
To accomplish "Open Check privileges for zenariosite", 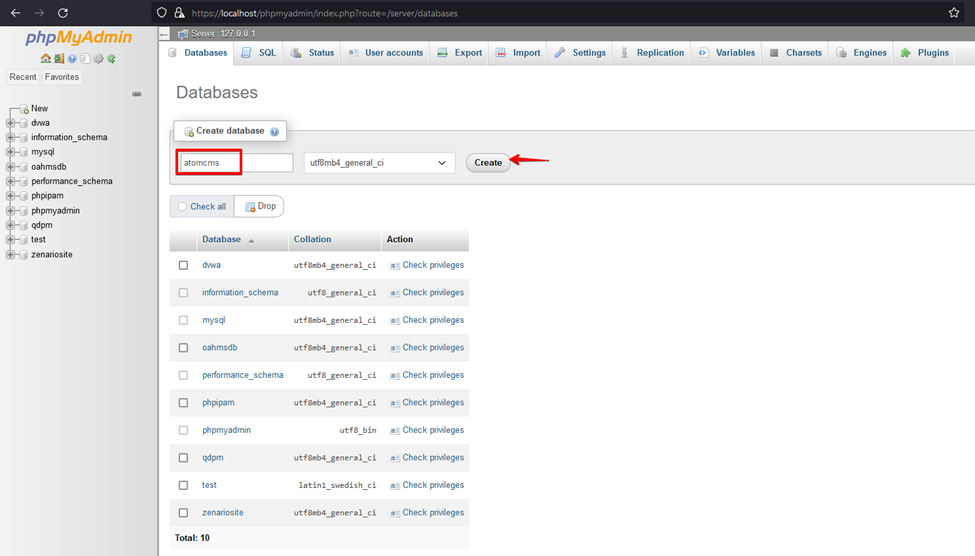I will 433,512.
